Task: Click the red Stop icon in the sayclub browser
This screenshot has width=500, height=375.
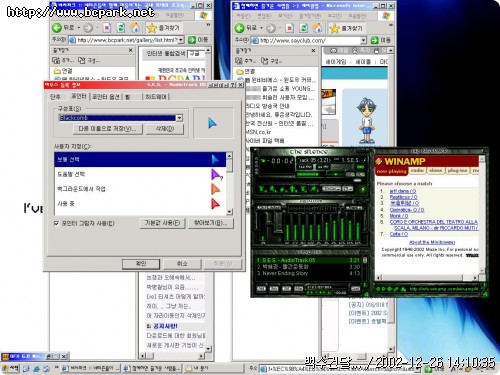Action: 289,28
